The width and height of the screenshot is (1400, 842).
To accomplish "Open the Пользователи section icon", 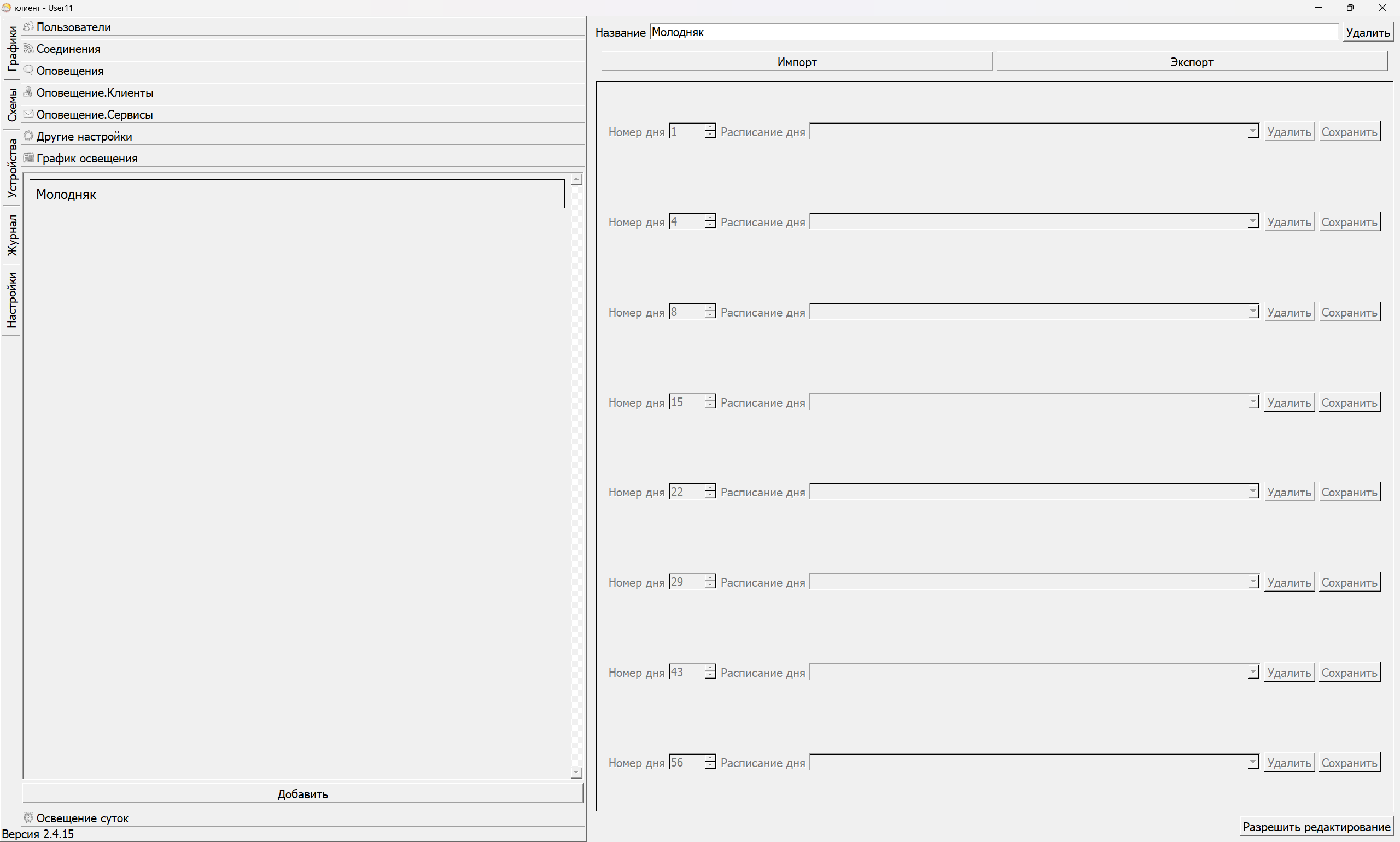I will pos(28,27).
